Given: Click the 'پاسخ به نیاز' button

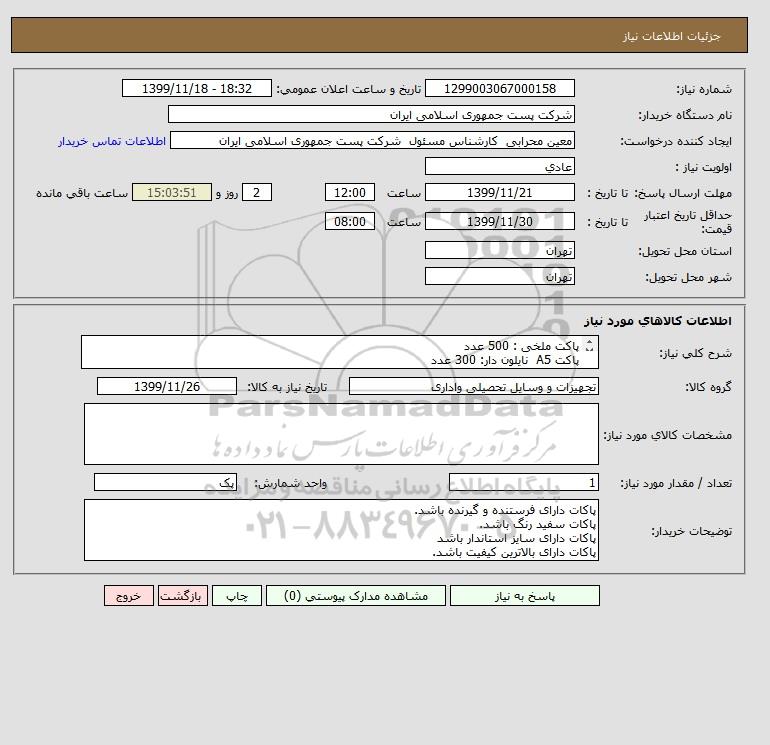Looking at the screenshot, I should point(524,595).
